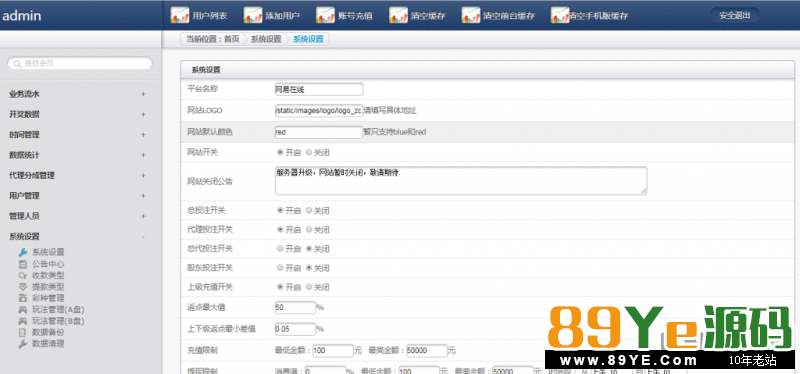Viewport: 800px width, 374px height.
Task: Click the 清空手机版缓存 toolbar icon
Action: (x=560, y=15)
